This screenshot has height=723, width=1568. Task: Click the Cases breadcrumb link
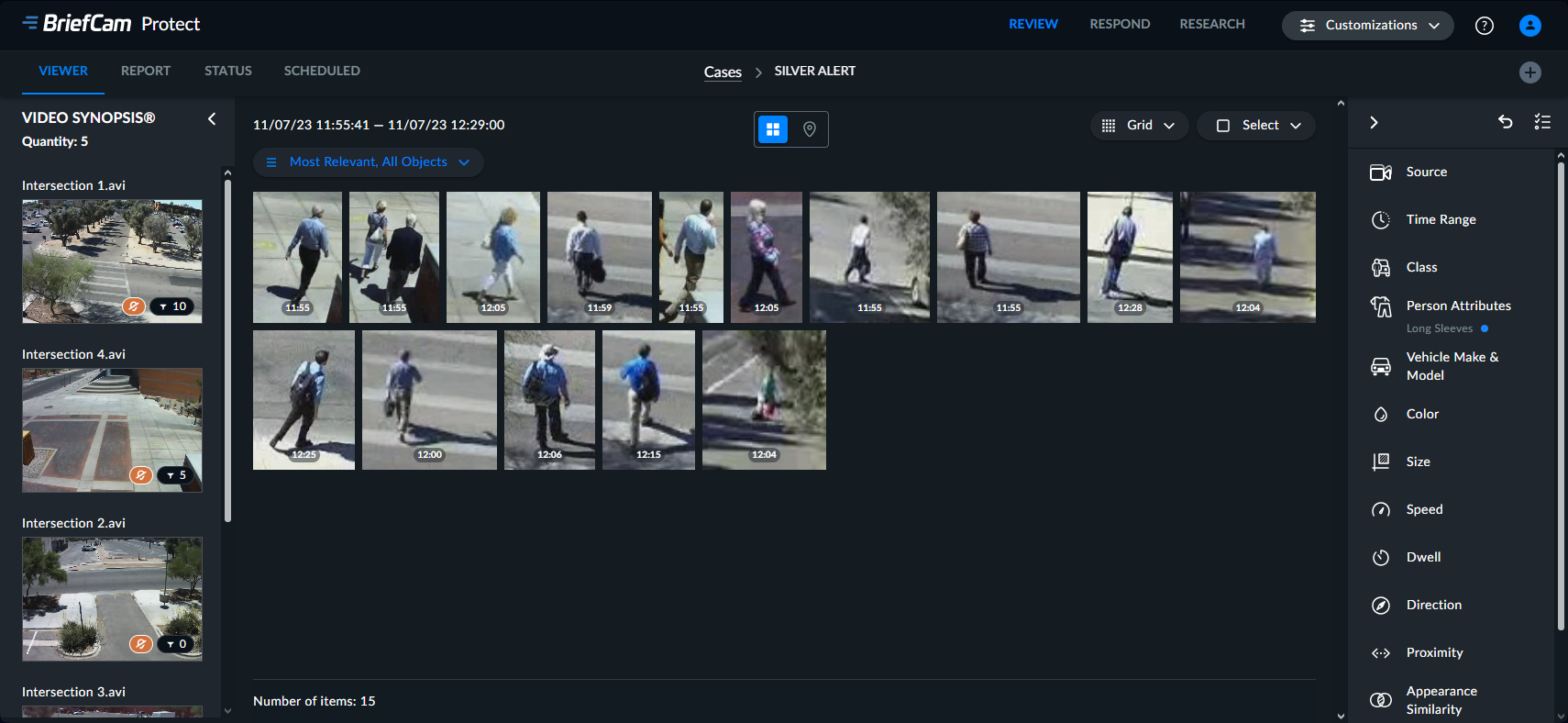723,72
